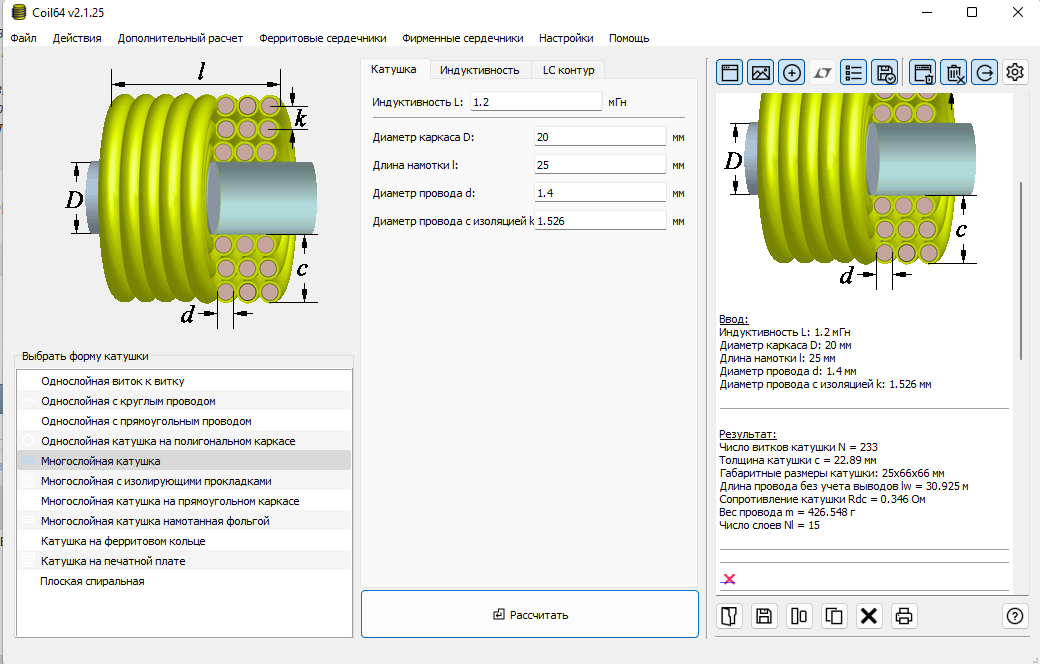Screen dimensions: 1040x664
Task: Open the Действия menu
Action: (77, 38)
